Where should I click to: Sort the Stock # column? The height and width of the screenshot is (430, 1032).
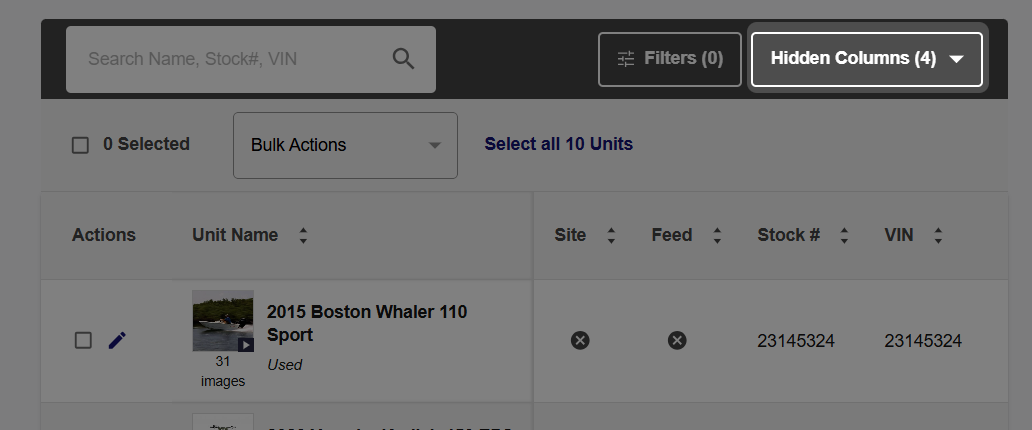pos(844,235)
